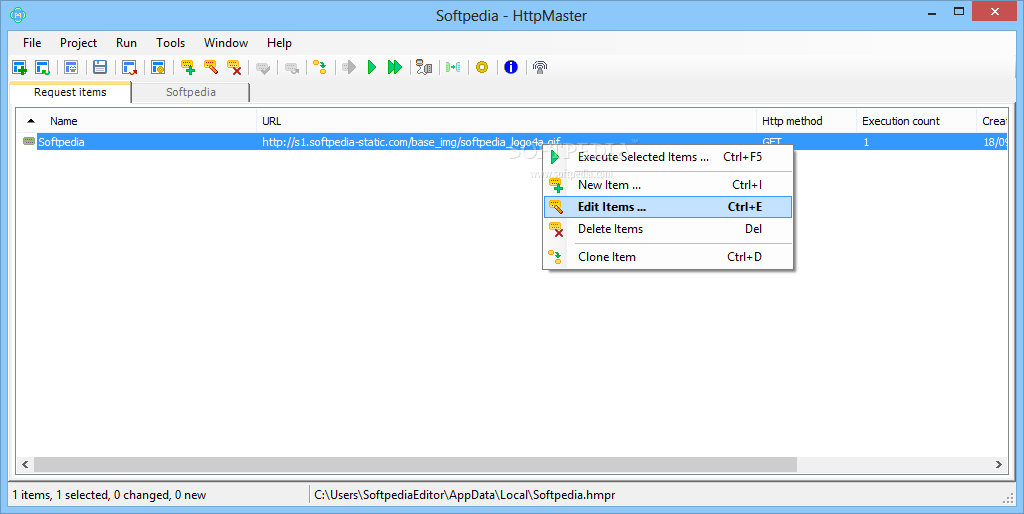Maximize the HttpMaster window

pos(959,11)
